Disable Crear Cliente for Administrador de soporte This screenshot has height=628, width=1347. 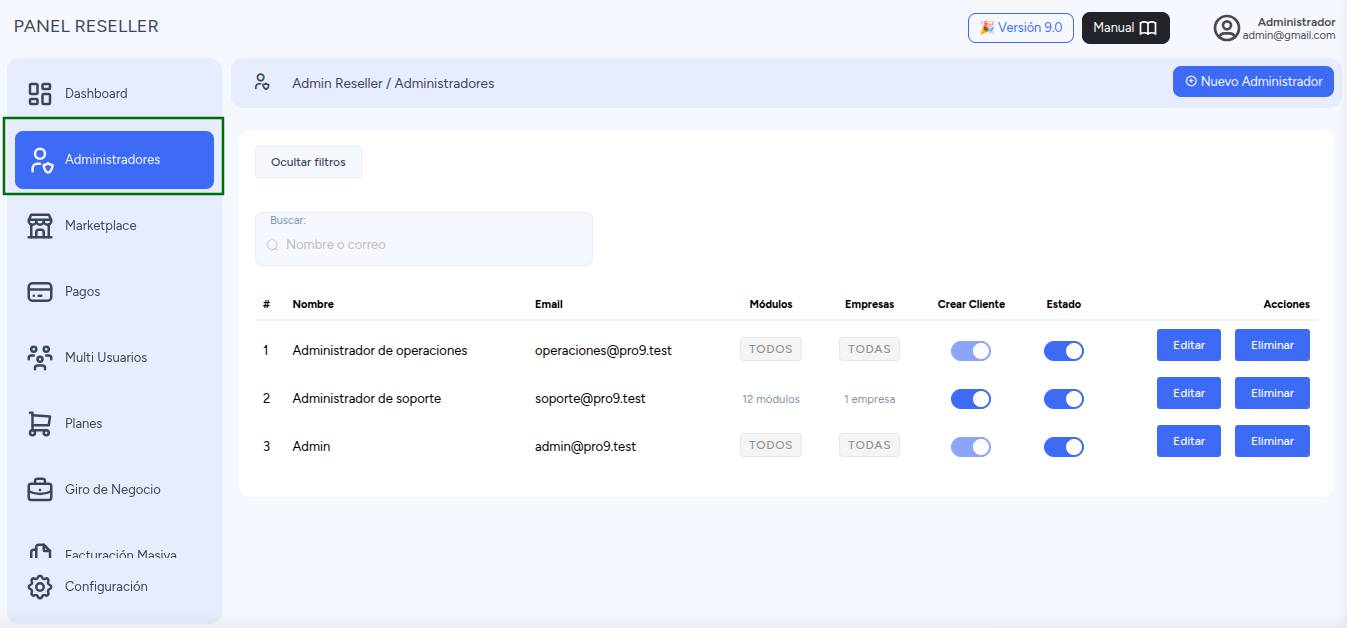click(971, 399)
